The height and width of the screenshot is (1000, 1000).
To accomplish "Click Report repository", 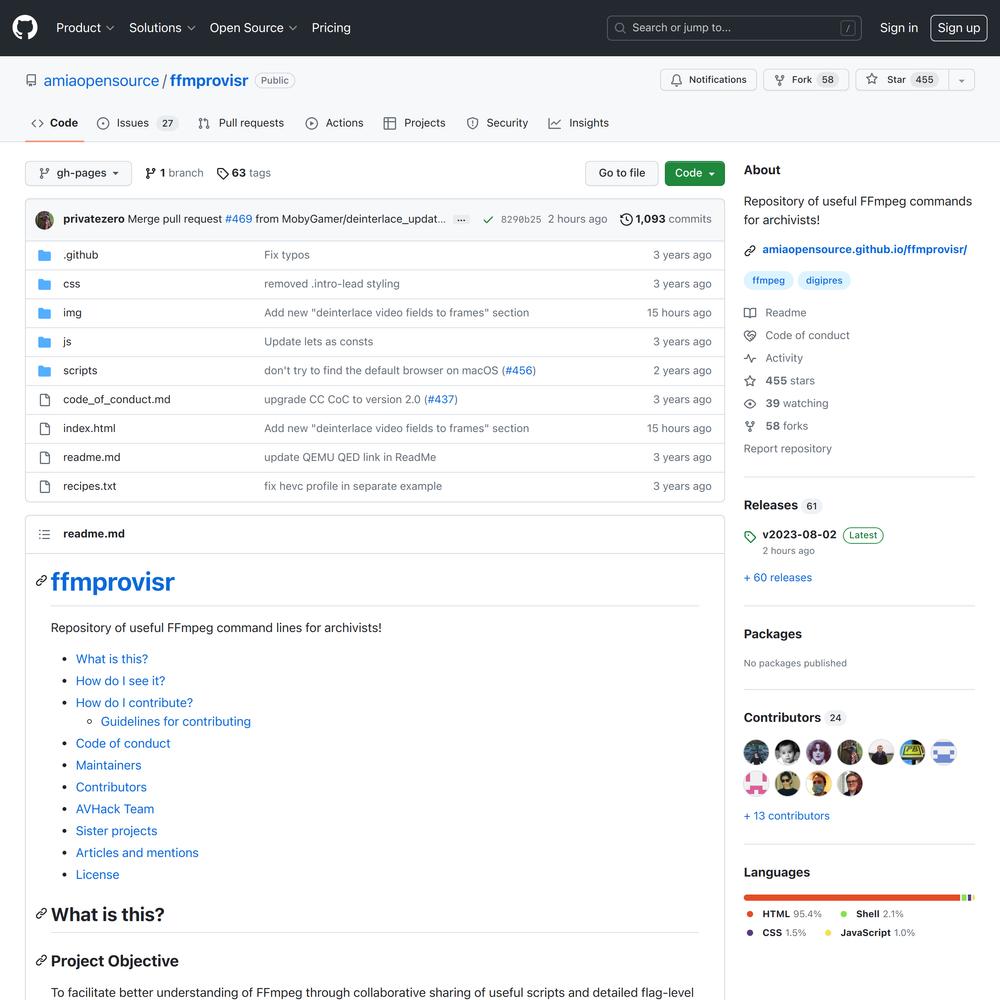I will pos(788,448).
